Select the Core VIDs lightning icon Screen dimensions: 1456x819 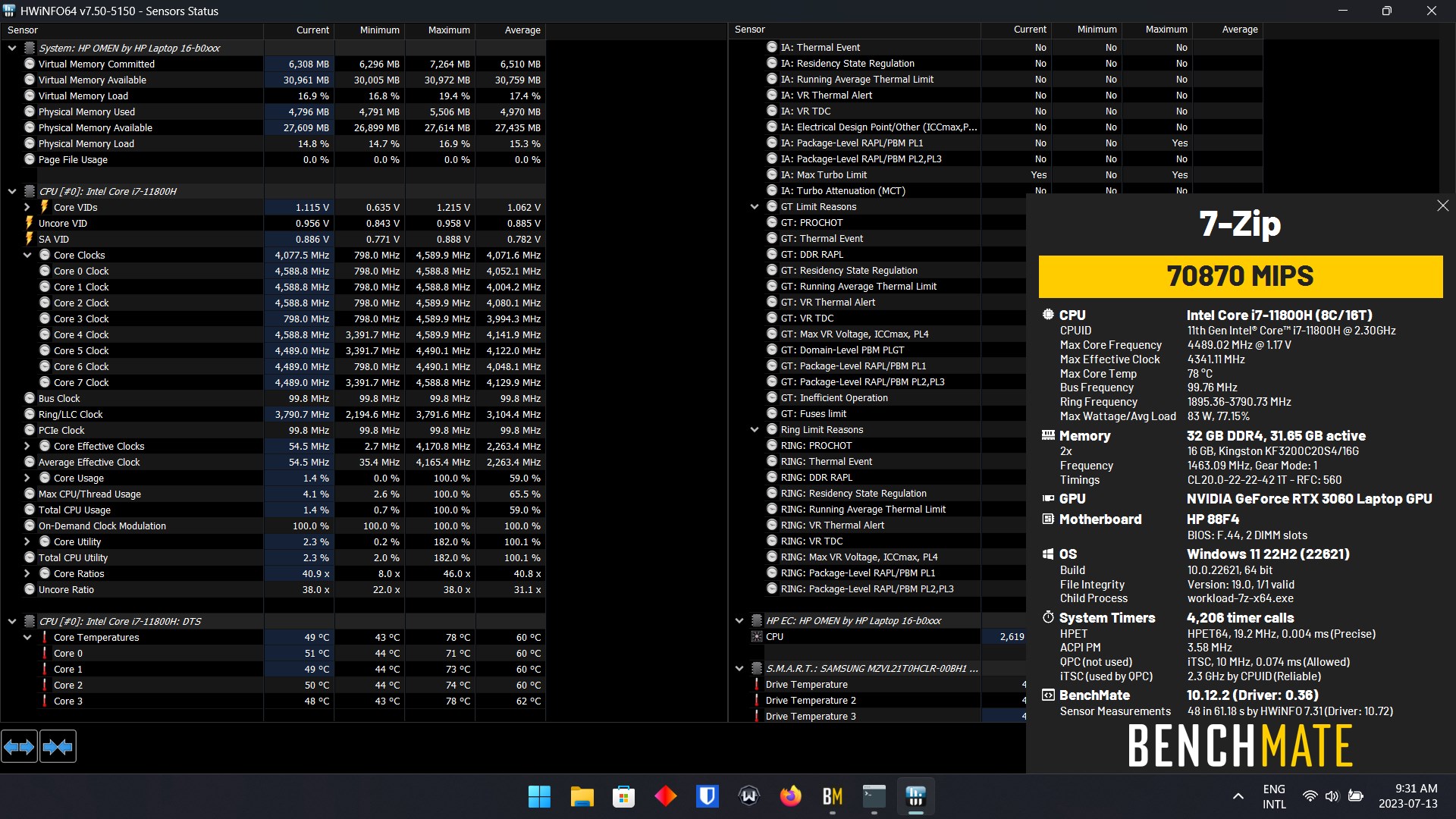45,207
